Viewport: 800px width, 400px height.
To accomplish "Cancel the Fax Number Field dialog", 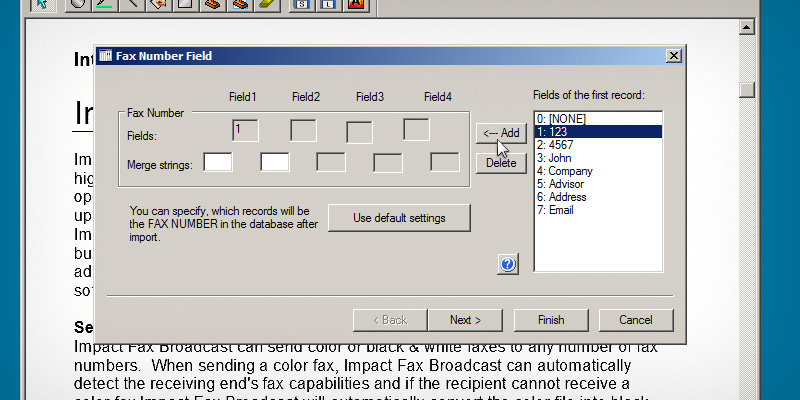I will pos(636,320).
